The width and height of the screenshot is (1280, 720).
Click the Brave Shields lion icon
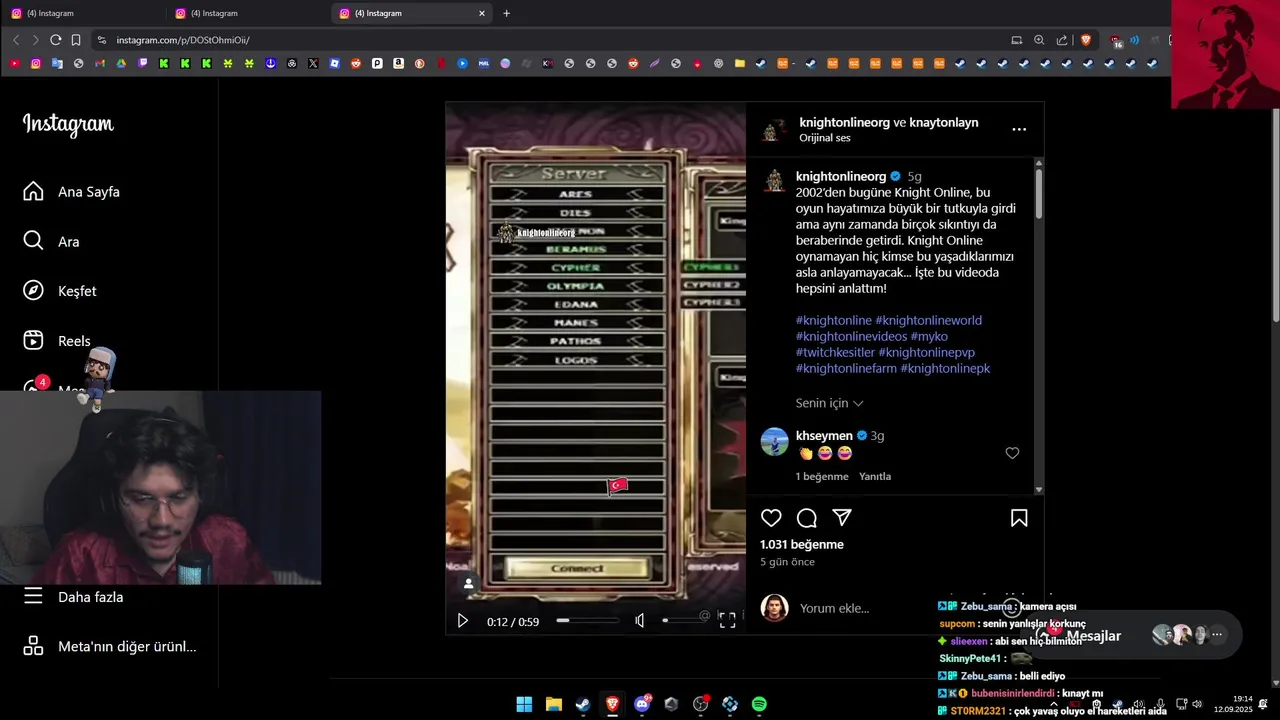pyautogui.click(x=1086, y=40)
